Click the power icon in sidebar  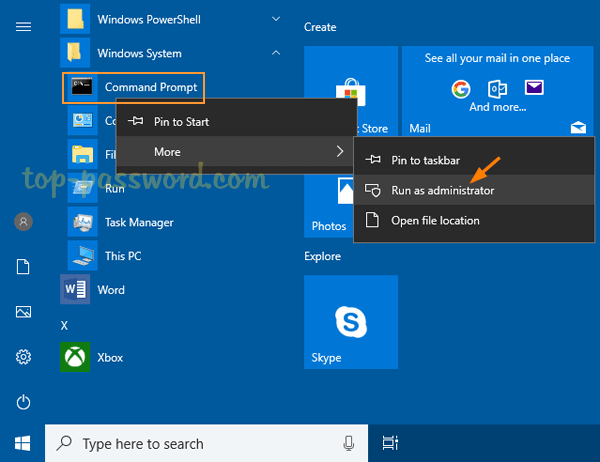[23, 402]
